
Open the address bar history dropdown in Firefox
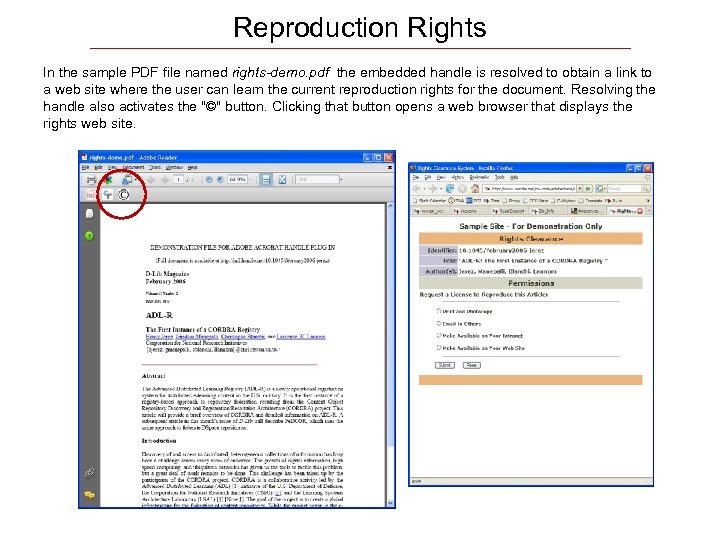point(580,189)
